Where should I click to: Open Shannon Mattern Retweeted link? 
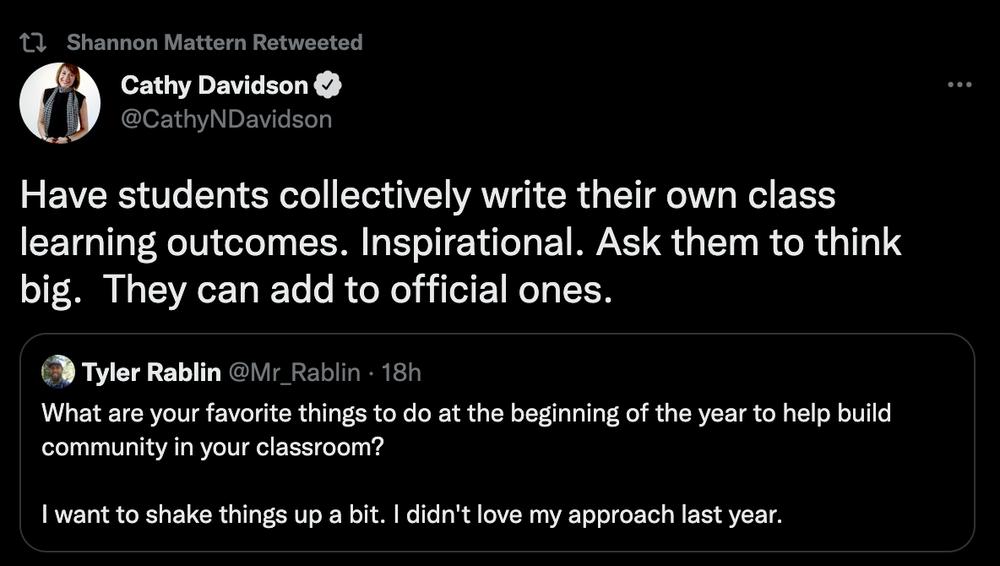(214, 42)
